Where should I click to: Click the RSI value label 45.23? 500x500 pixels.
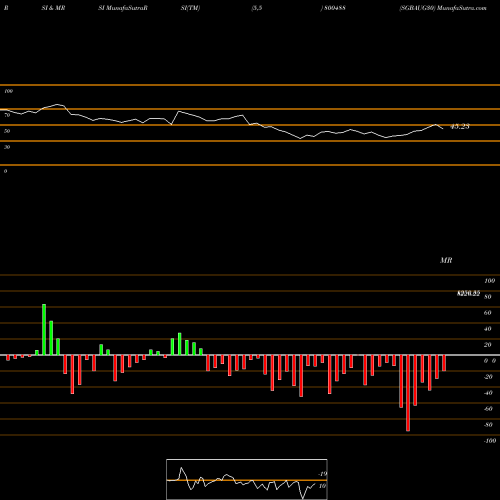(x=460, y=127)
